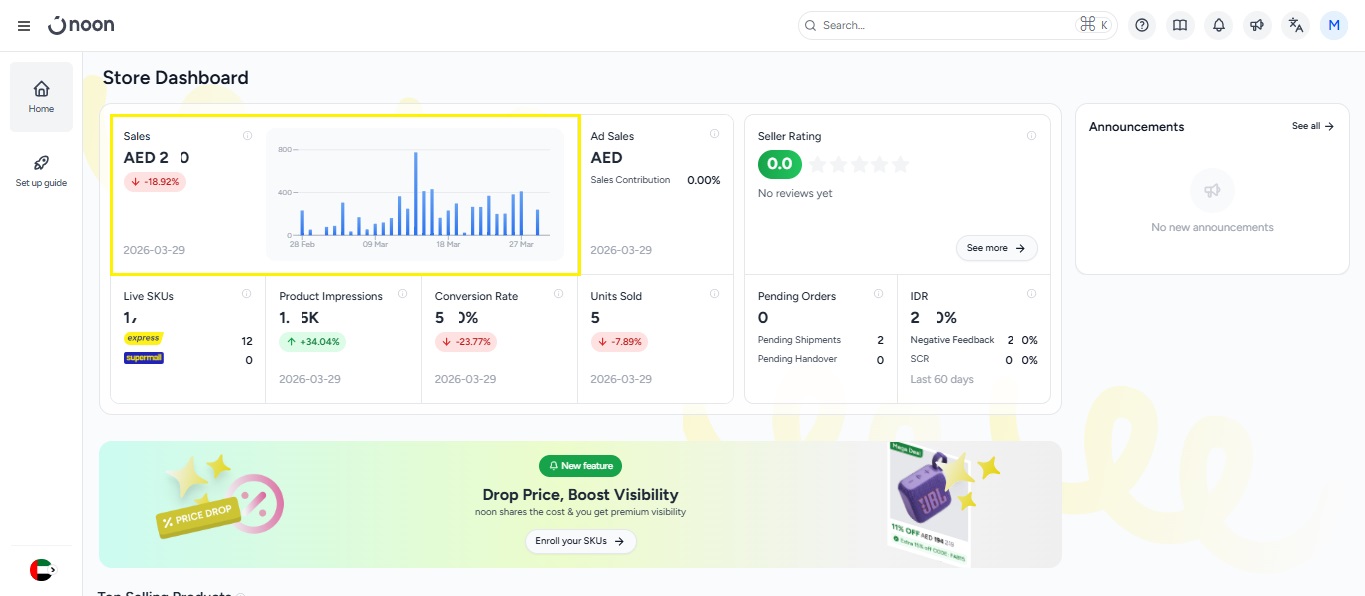
Task: Open the hamburger navigation menu
Action: coord(24,26)
